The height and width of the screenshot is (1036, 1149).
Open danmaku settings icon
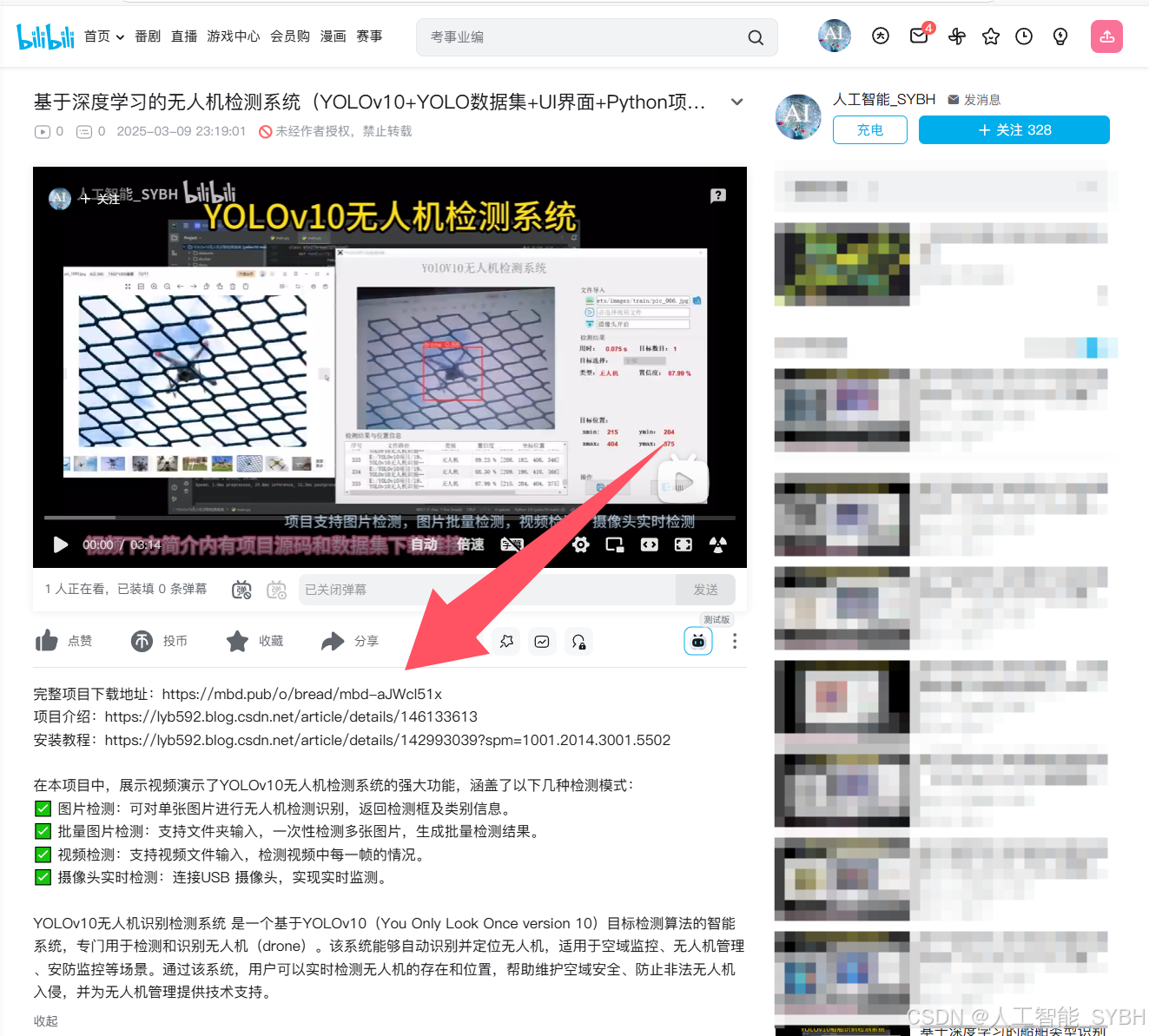[276, 590]
